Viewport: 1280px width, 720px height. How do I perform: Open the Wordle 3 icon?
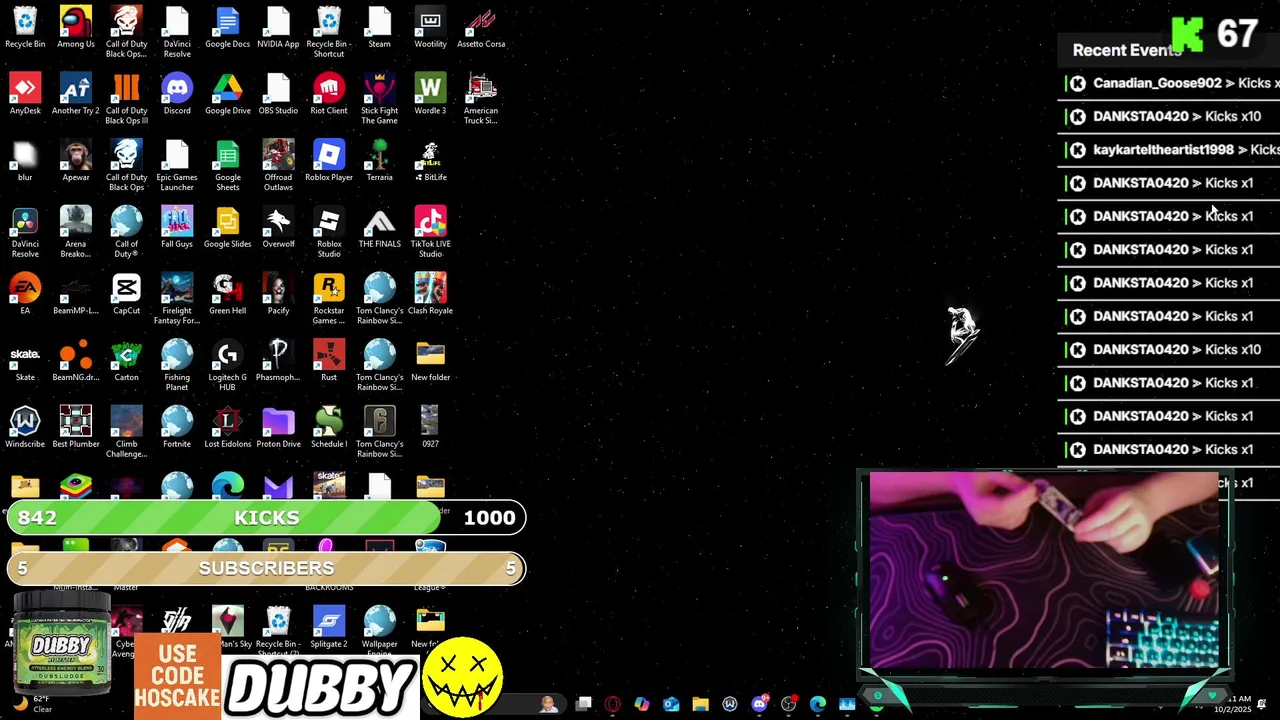click(430, 95)
